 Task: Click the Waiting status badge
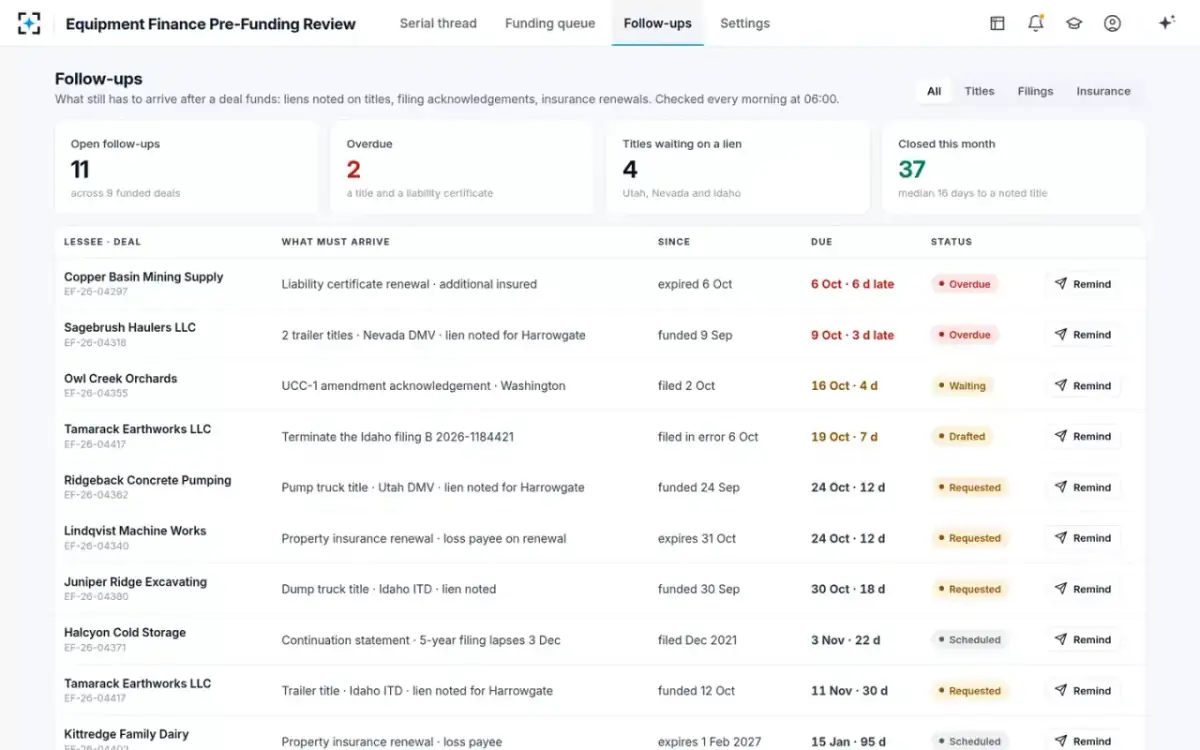tap(962, 385)
